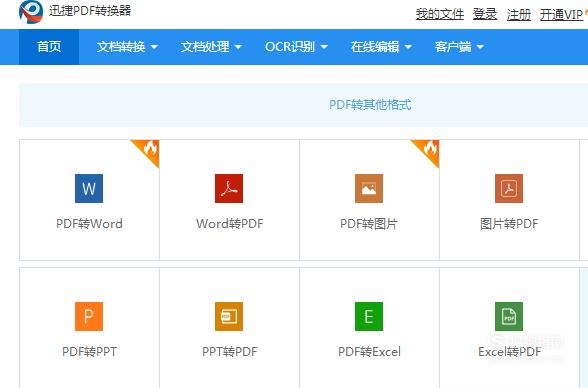Go to the 首页 tab

tap(49, 47)
